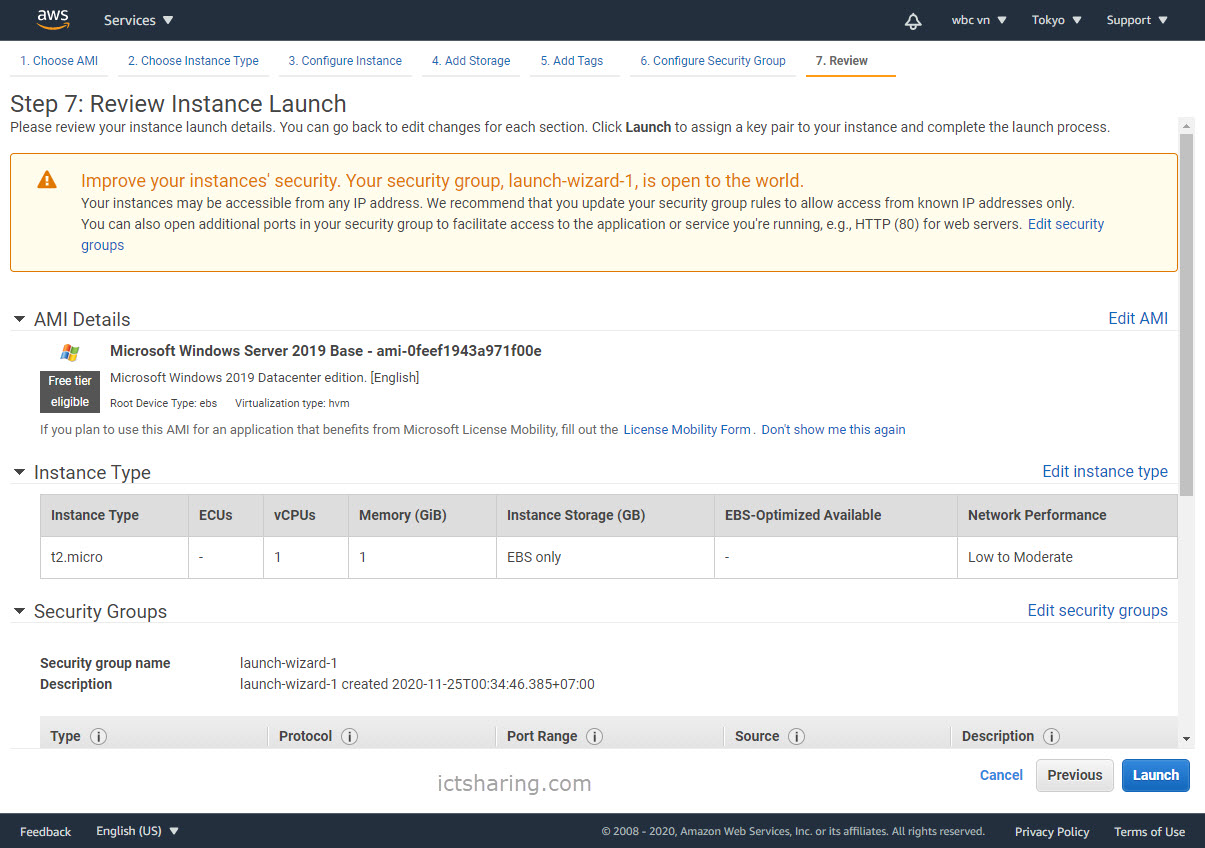
Task: Click Edit security groups link in warning
Action: click(x=1066, y=224)
